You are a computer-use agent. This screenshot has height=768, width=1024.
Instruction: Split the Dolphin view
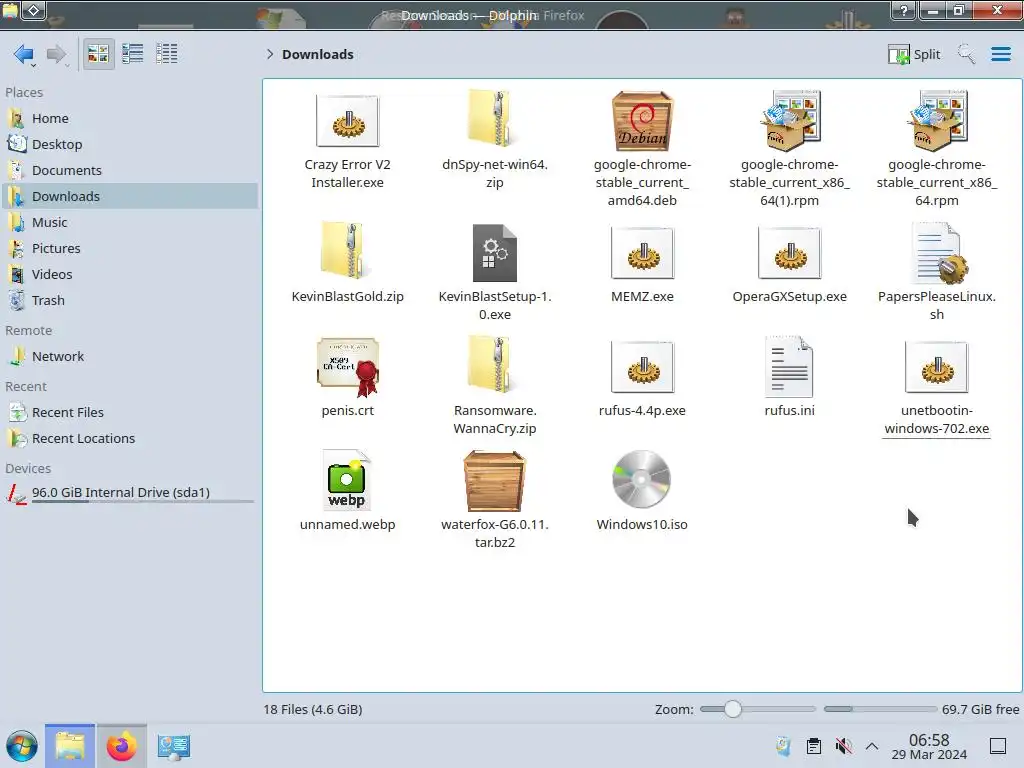coord(914,54)
